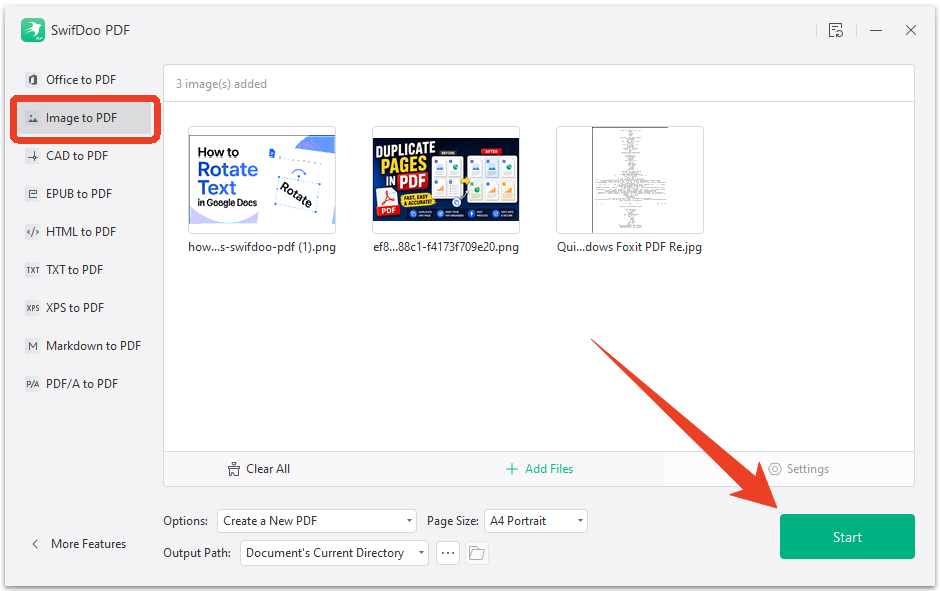Go back via More Features
Viewport: 940px width, 591px height.
click(x=79, y=544)
